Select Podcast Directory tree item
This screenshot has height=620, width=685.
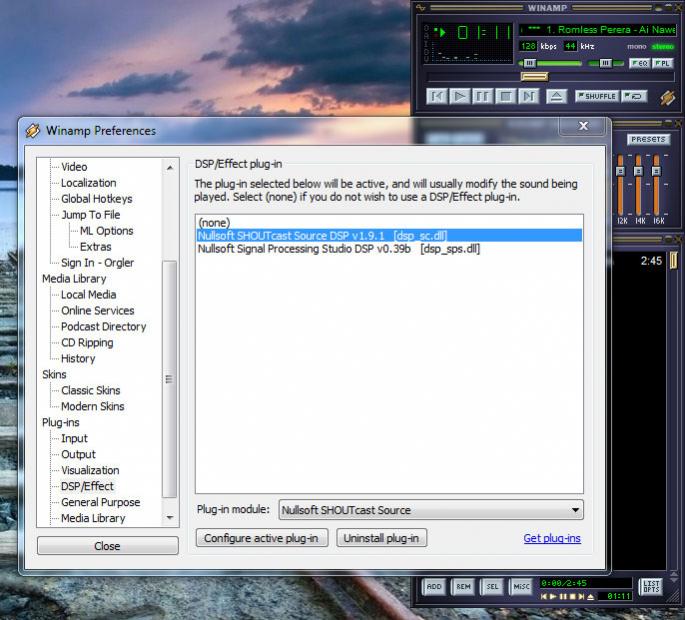104,326
